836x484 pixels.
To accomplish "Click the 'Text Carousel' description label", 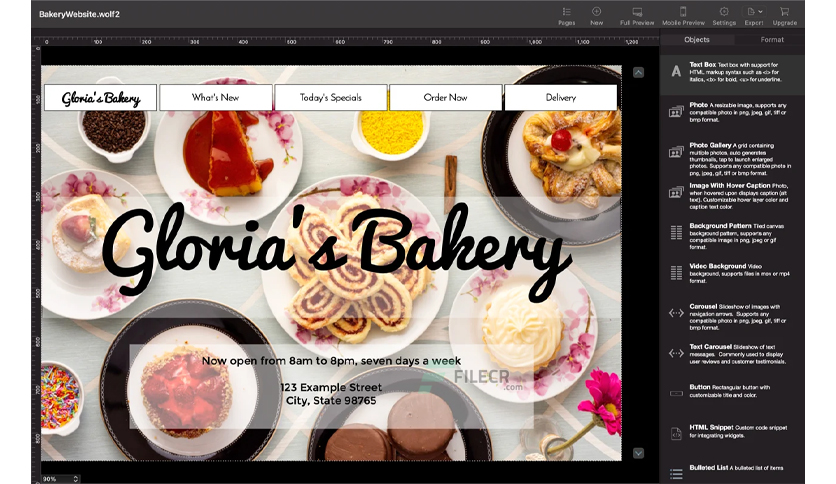I will click(x=710, y=346).
